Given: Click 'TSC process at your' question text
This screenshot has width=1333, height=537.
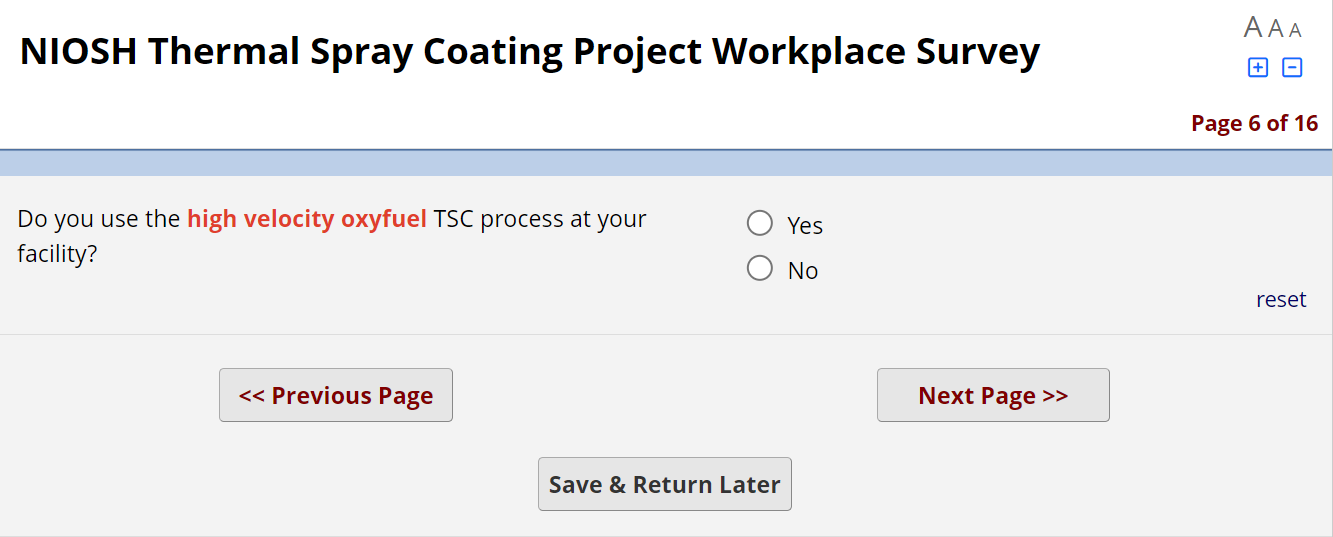Looking at the screenshot, I should [x=540, y=218].
